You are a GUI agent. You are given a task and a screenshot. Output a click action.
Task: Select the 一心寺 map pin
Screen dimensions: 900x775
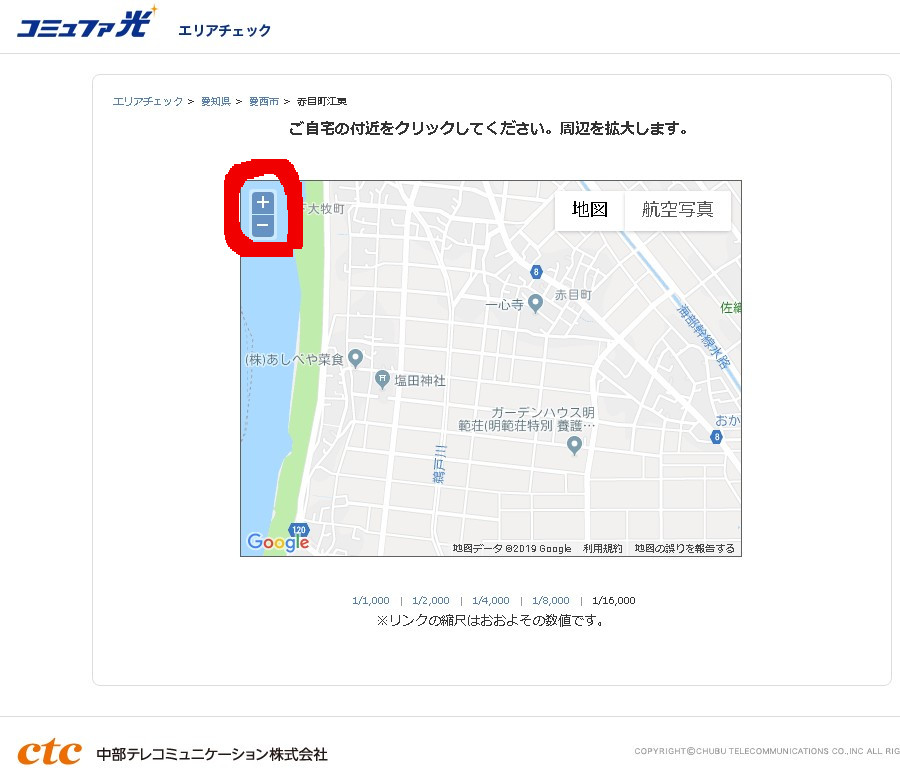click(535, 303)
